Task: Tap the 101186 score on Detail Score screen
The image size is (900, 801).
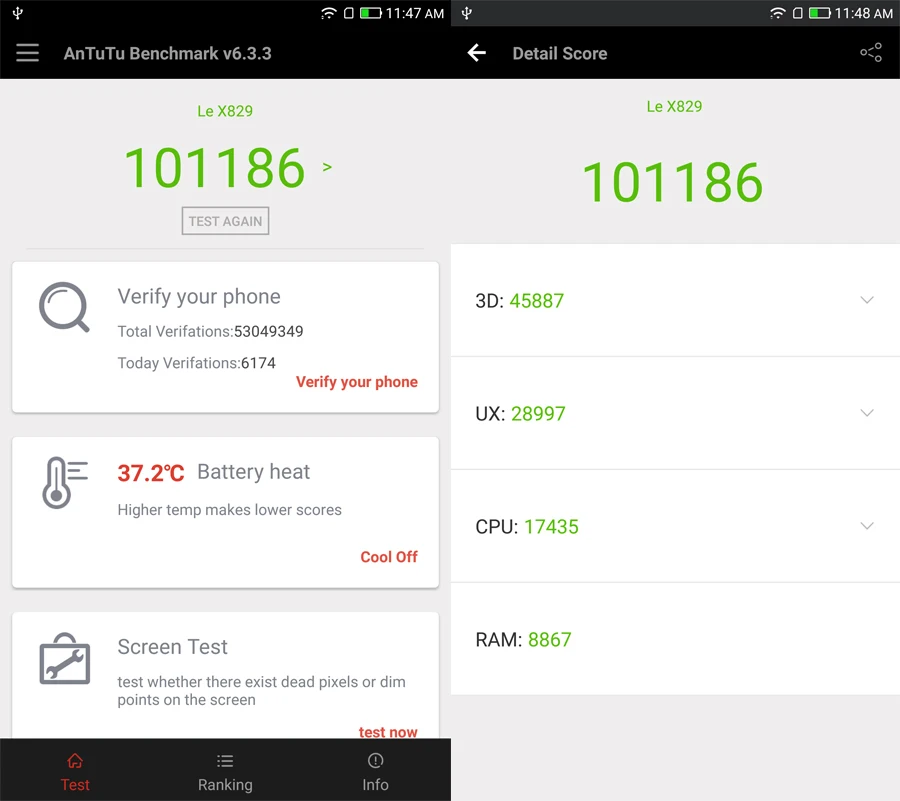Action: pos(672,182)
